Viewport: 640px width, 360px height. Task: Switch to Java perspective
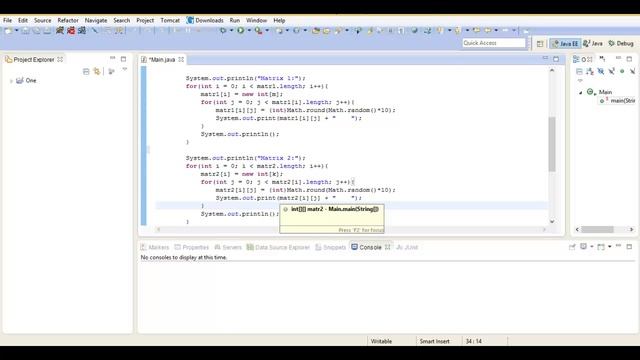click(593, 44)
